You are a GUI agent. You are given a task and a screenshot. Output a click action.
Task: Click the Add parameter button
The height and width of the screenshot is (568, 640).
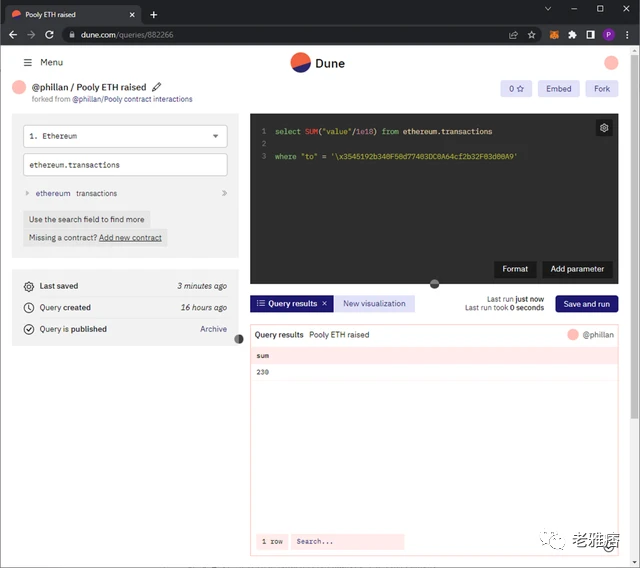[x=577, y=269]
